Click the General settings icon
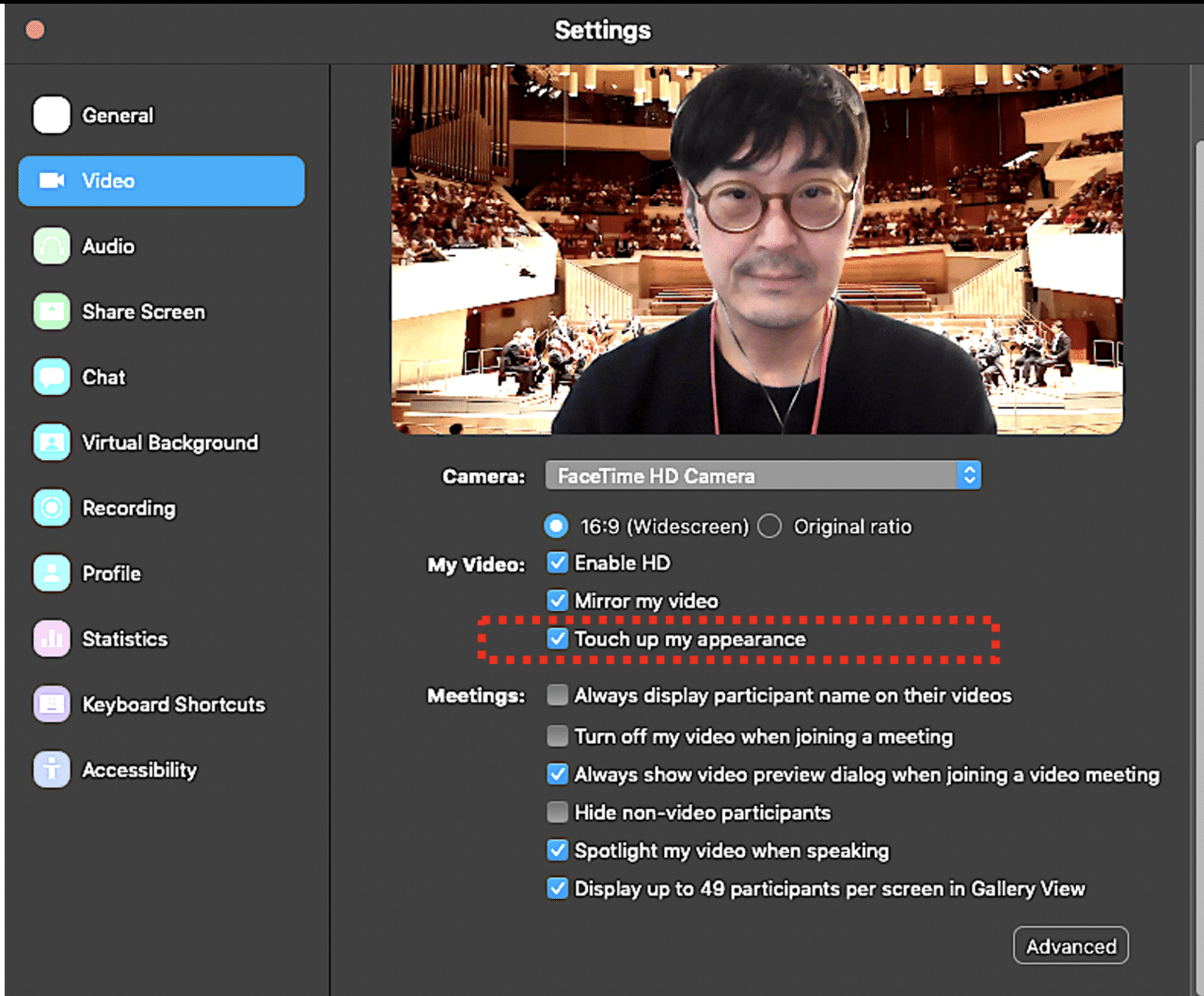Image resolution: width=1204 pixels, height=996 pixels. [x=52, y=116]
